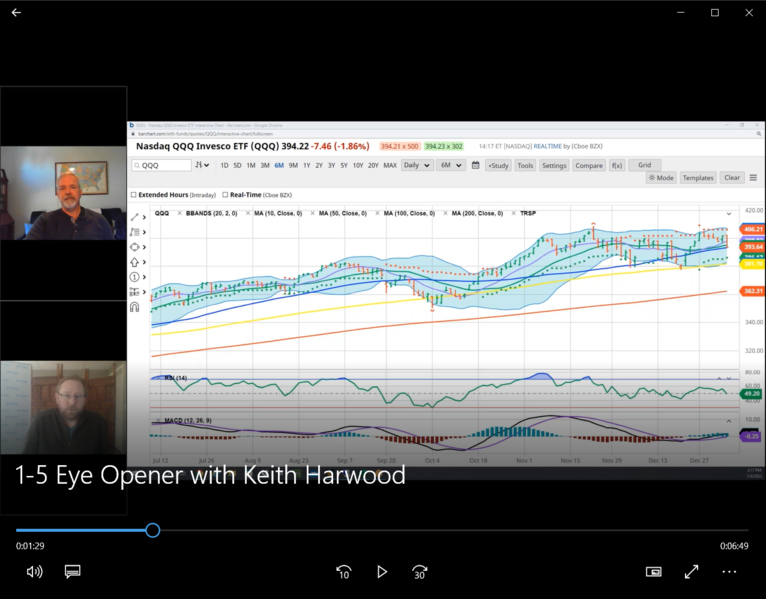
Task: Click the REALTIME link in the quote header
Action: 547,146
